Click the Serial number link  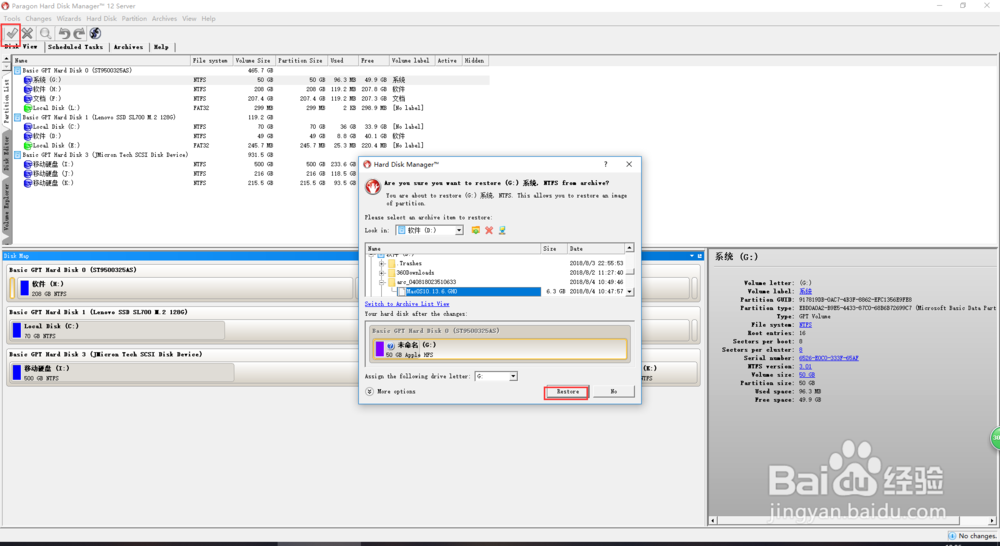(x=828, y=358)
